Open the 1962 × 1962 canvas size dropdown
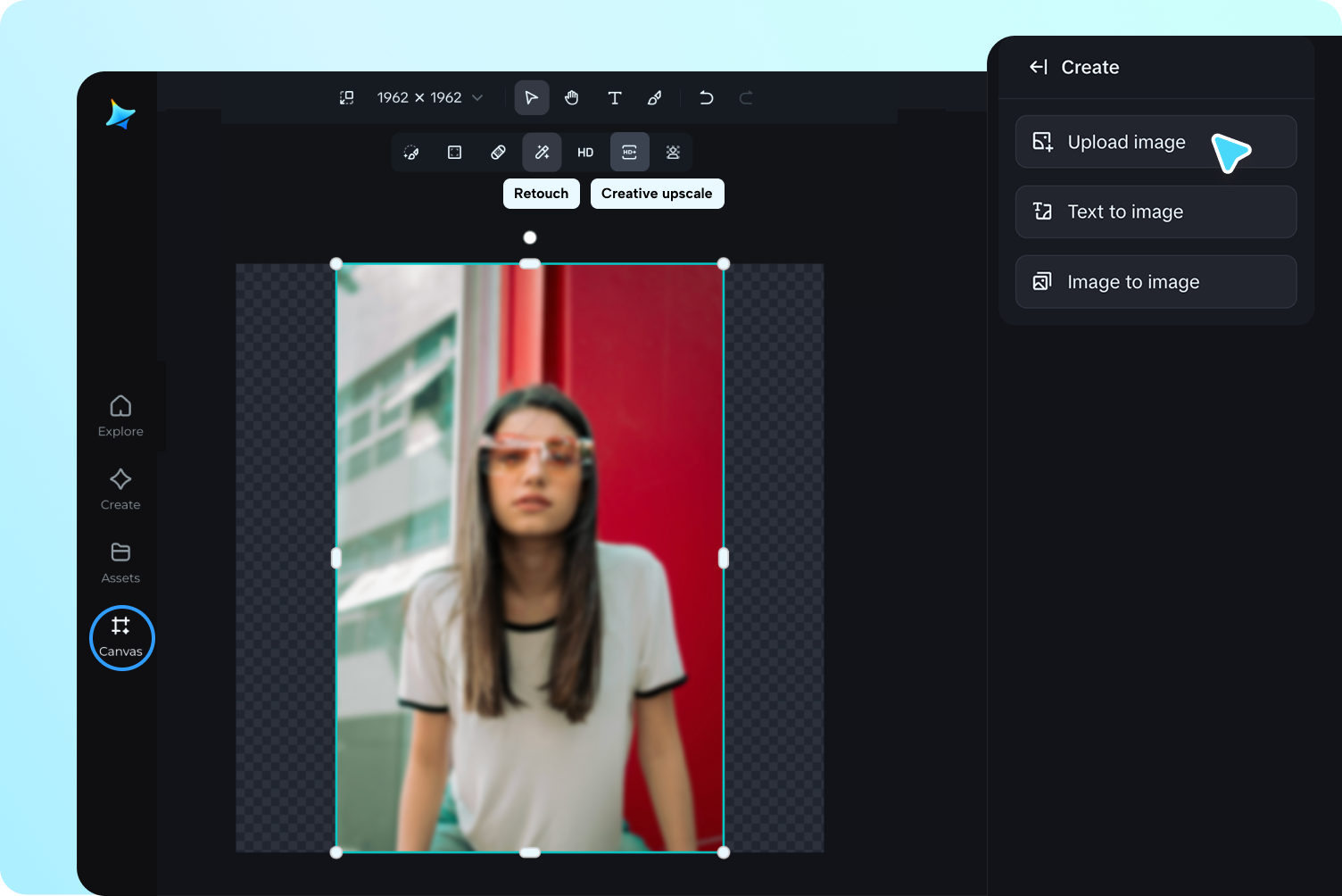Screen dimensions: 1342x896 pyautogui.click(x=429, y=97)
